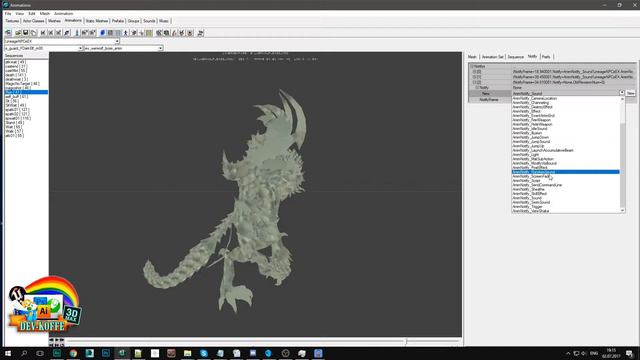Open the Edit menu

pyautogui.click(x=31, y=13)
